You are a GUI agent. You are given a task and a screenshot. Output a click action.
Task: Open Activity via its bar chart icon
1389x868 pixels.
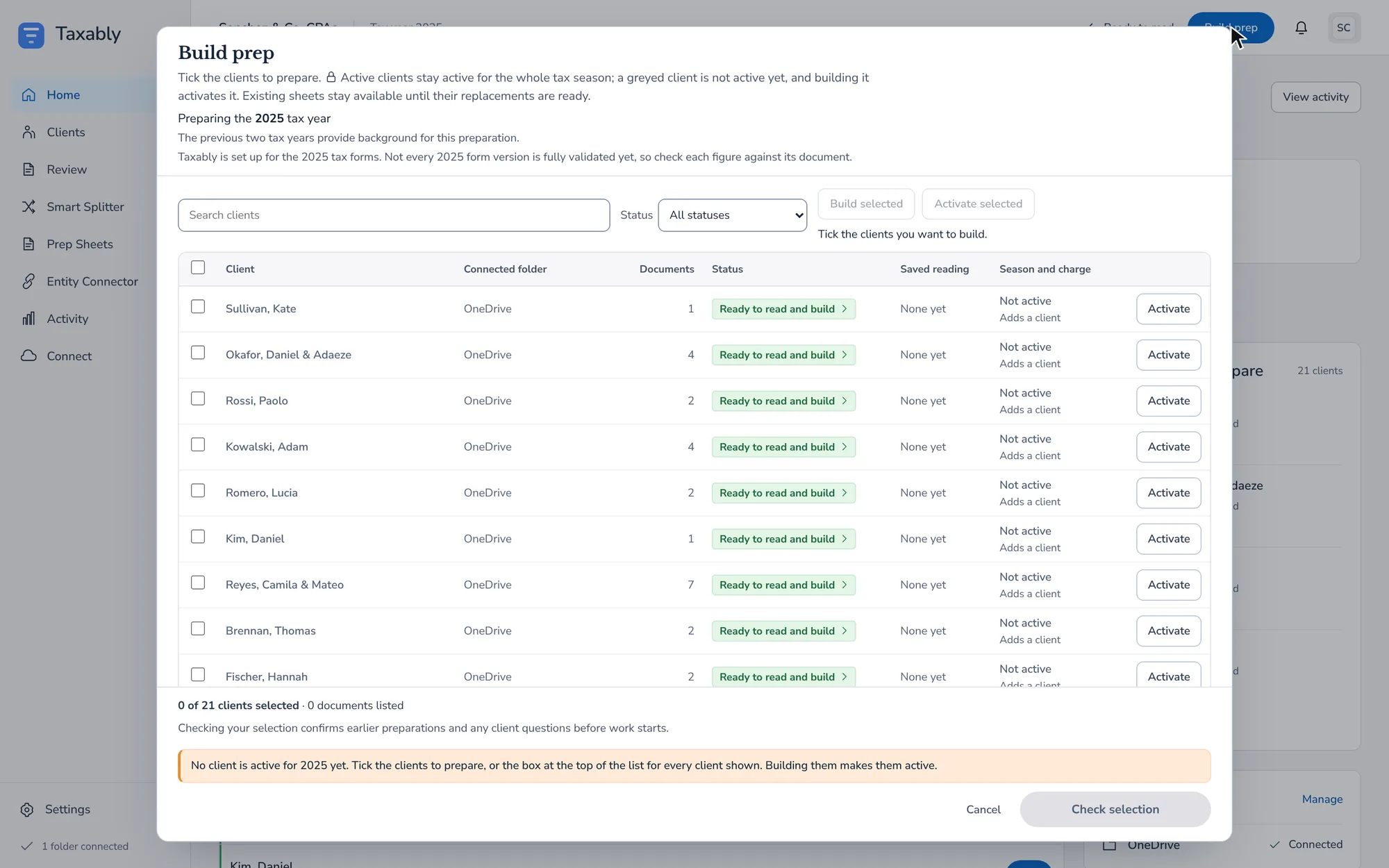(x=28, y=319)
